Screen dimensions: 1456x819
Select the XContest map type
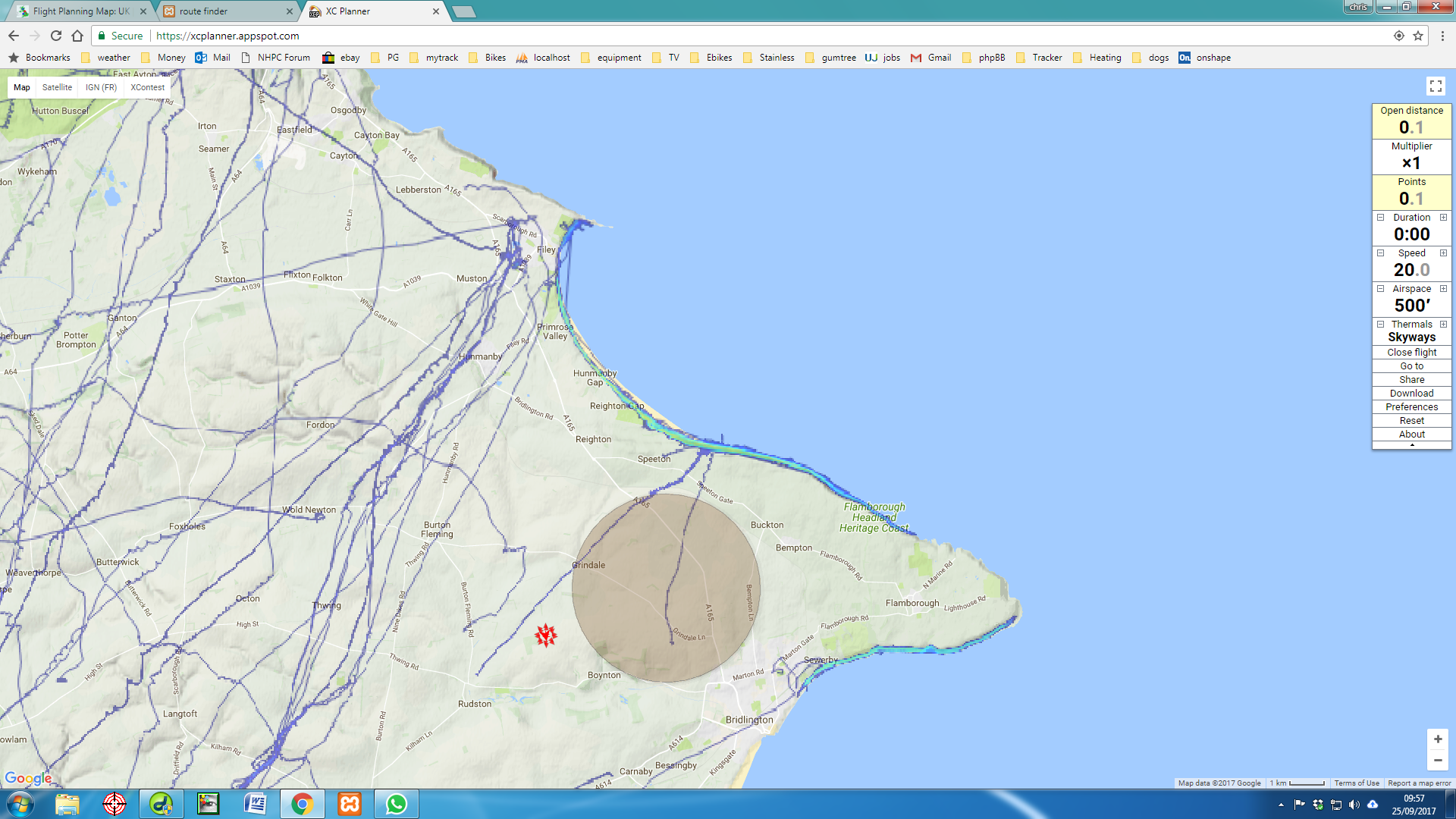pyautogui.click(x=147, y=87)
